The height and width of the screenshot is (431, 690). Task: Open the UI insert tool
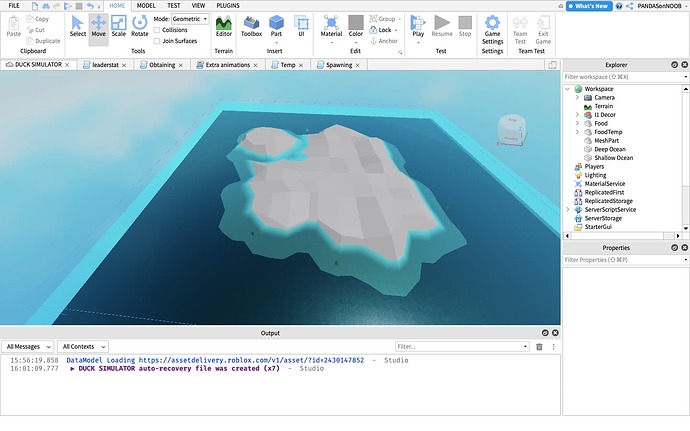tap(301, 26)
